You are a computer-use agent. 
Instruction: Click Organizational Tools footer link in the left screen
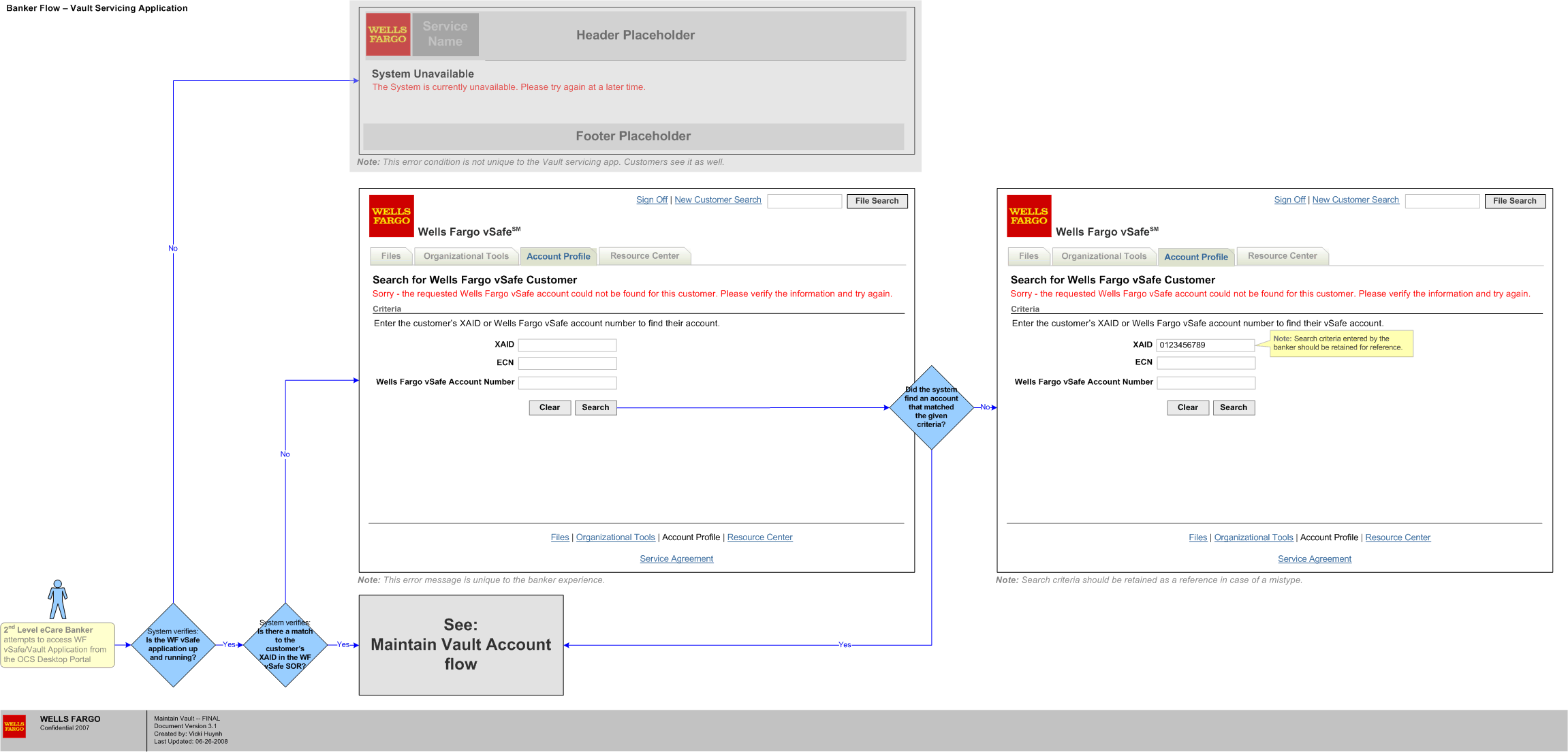click(x=615, y=537)
